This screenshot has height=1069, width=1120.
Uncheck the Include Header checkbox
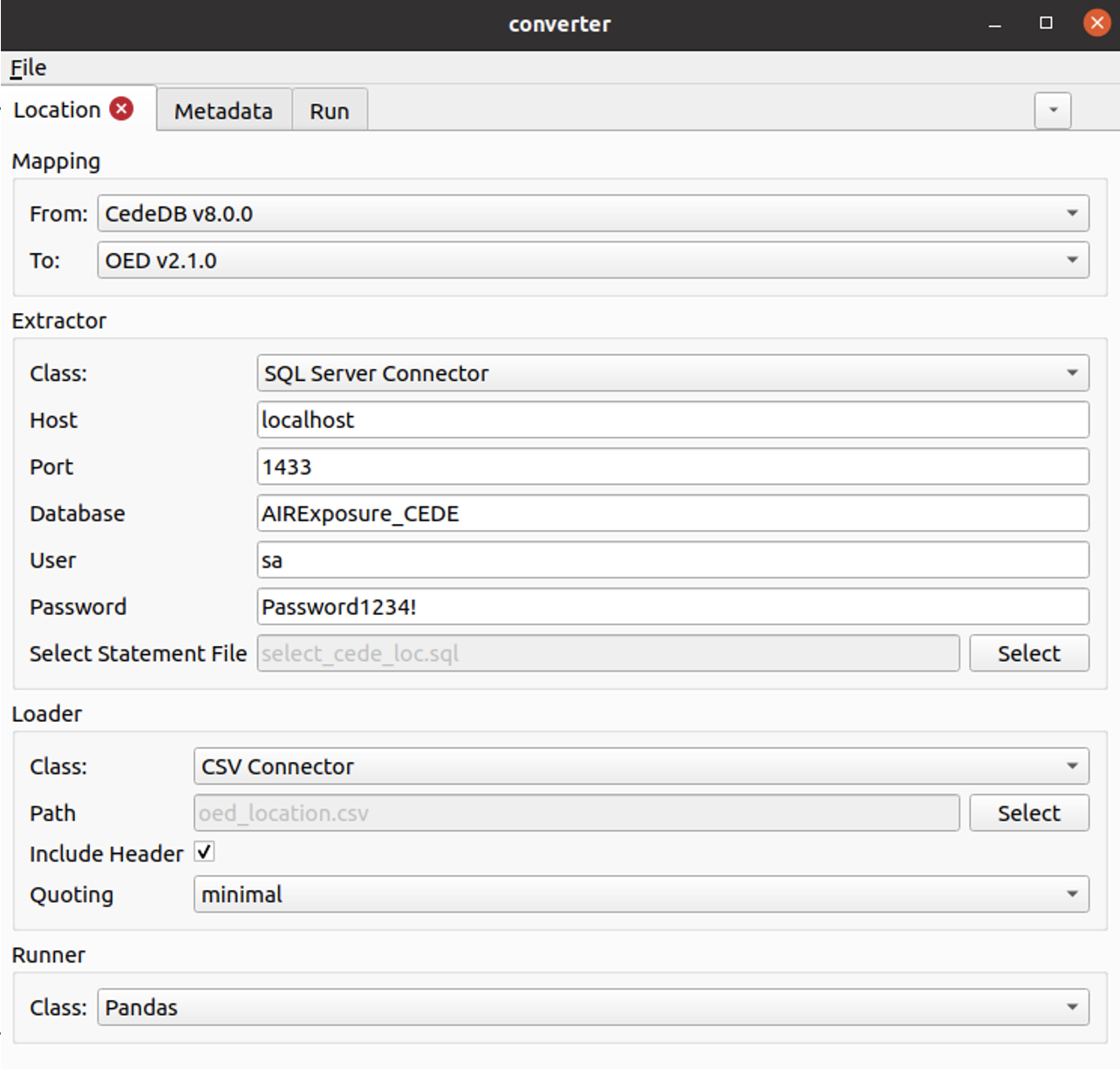click(204, 852)
